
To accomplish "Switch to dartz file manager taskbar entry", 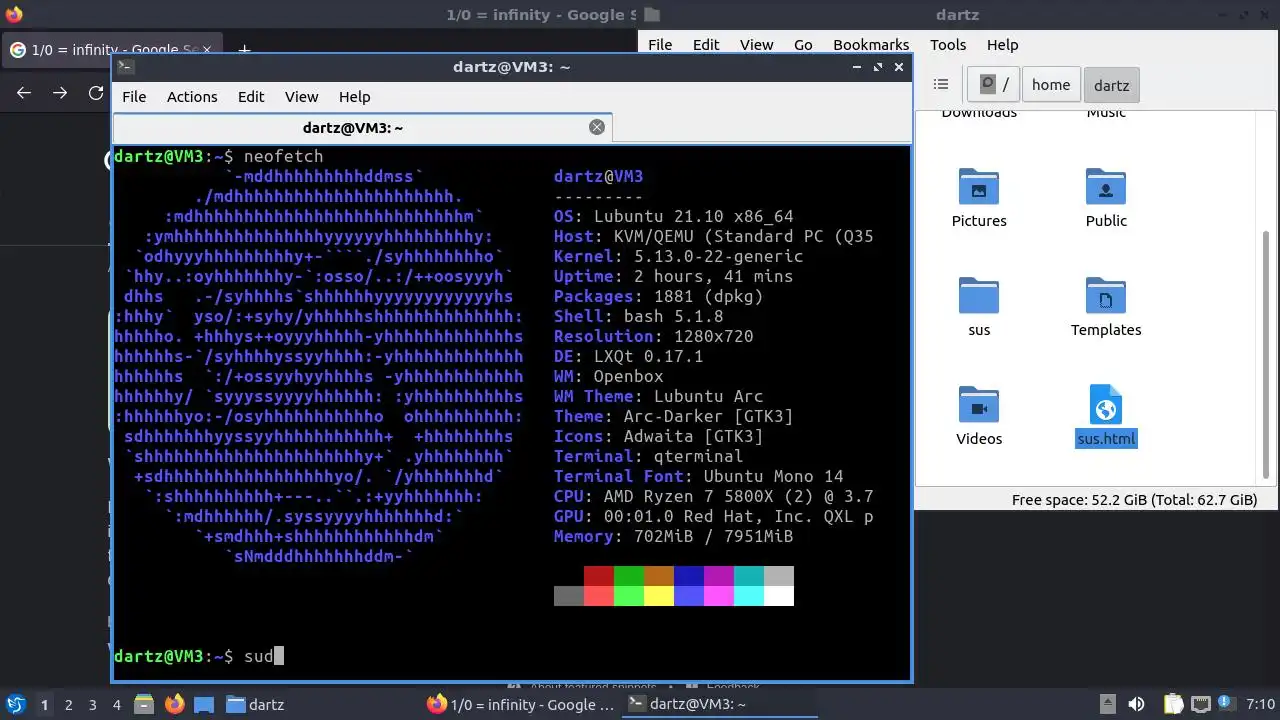I will pos(255,704).
